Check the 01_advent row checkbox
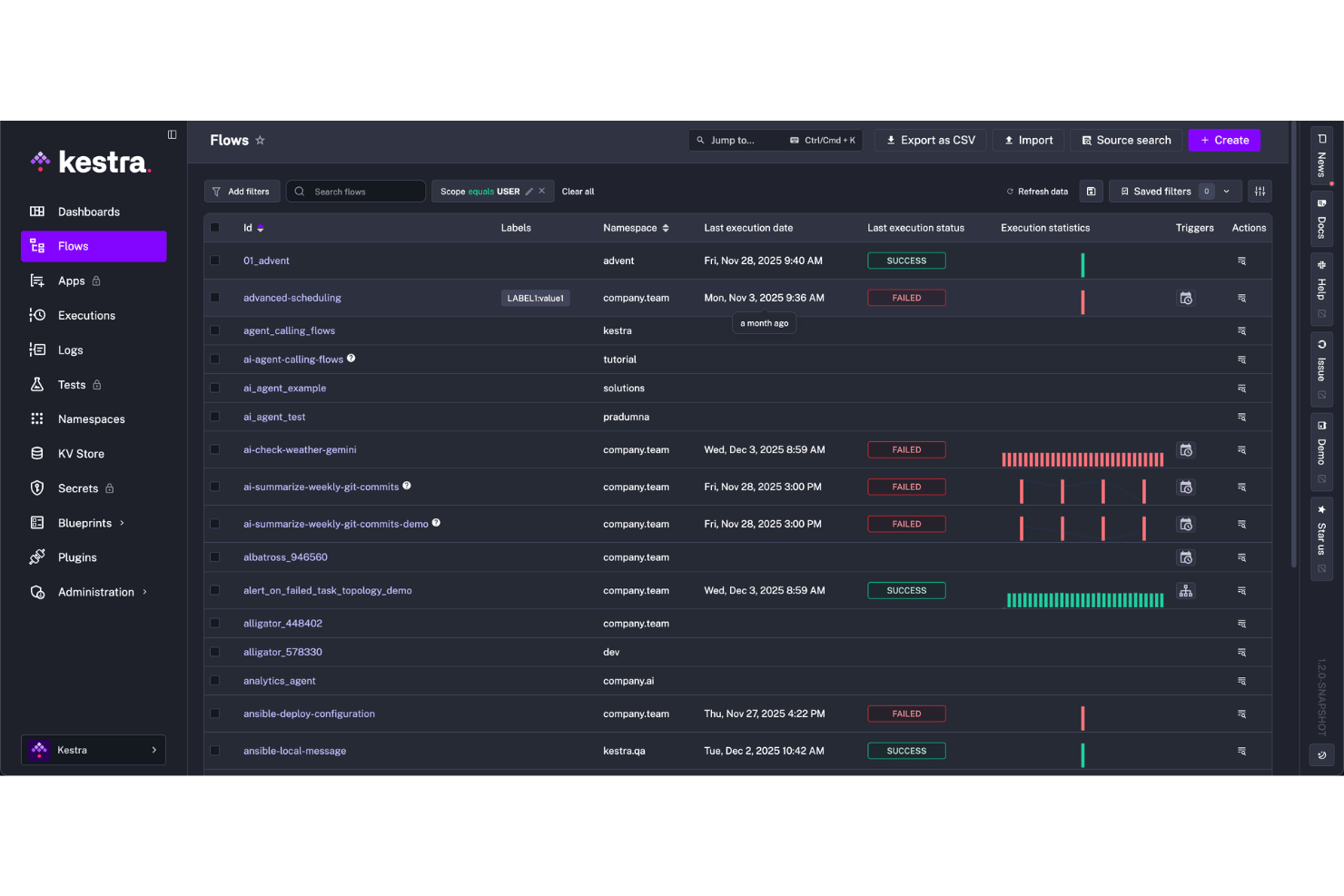 [x=215, y=261]
